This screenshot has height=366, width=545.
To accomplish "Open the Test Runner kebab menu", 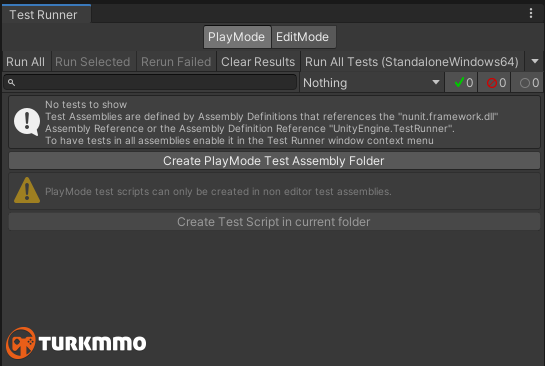I will 531,13.
